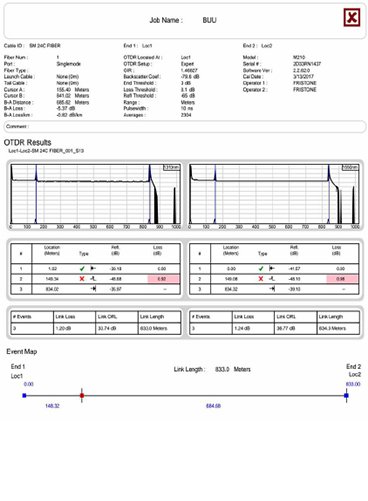This screenshot has width=368, height=501.
Task: Click the pink highlighted loss cell in left table
Action: (163, 279)
